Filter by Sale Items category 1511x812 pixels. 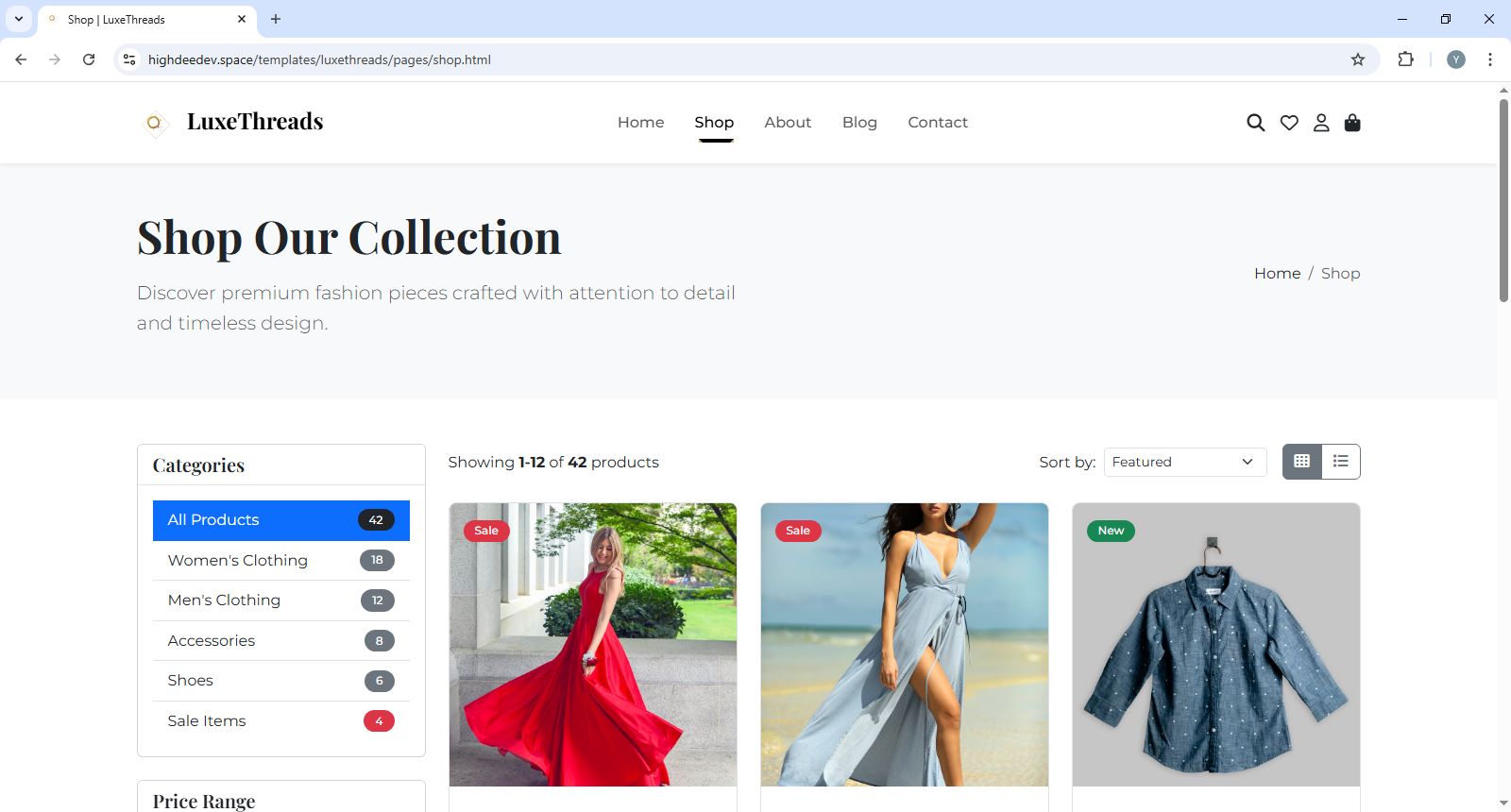coord(281,721)
